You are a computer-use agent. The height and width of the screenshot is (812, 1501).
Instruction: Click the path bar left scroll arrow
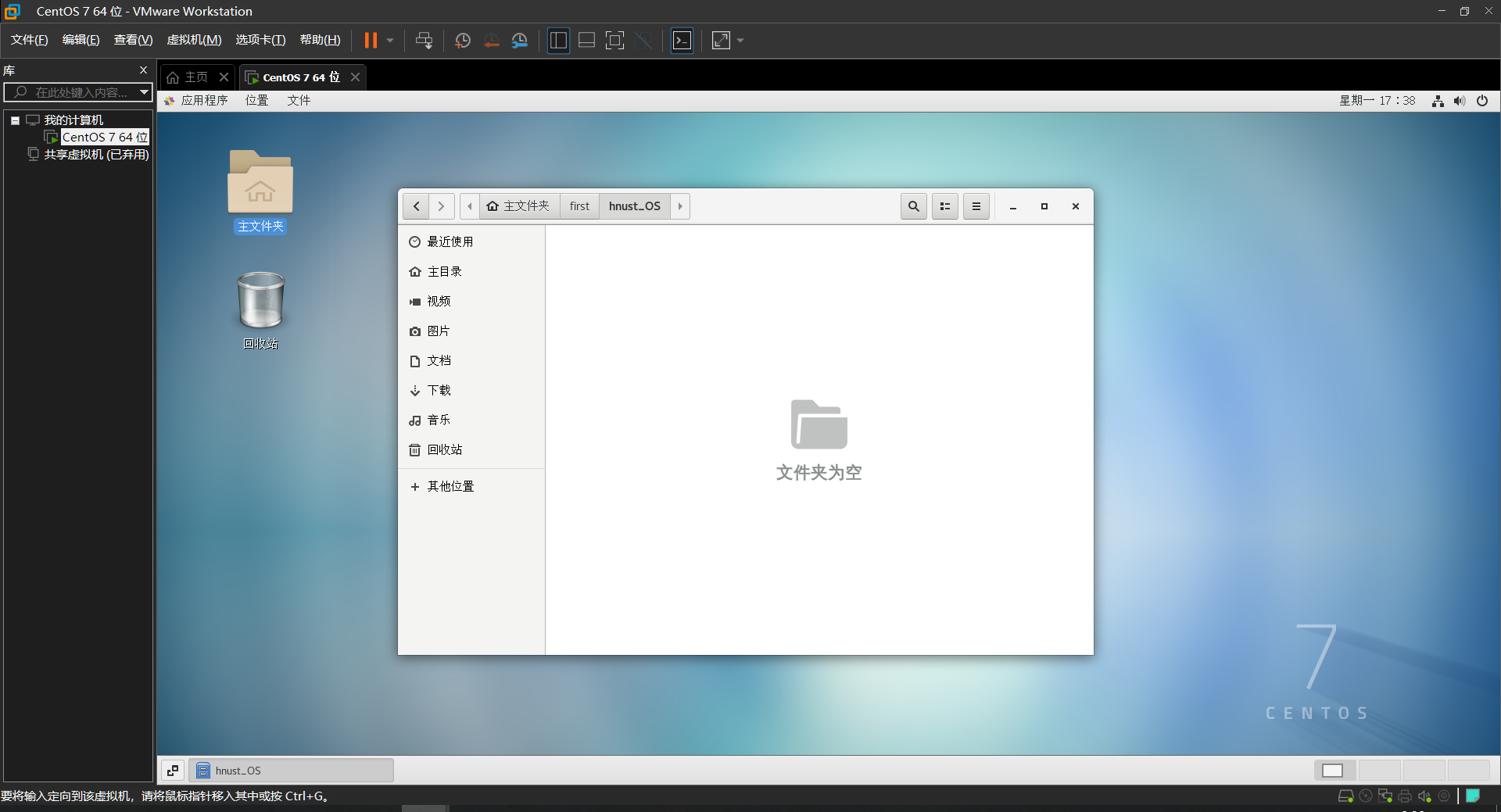pyautogui.click(x=469, y=206)
